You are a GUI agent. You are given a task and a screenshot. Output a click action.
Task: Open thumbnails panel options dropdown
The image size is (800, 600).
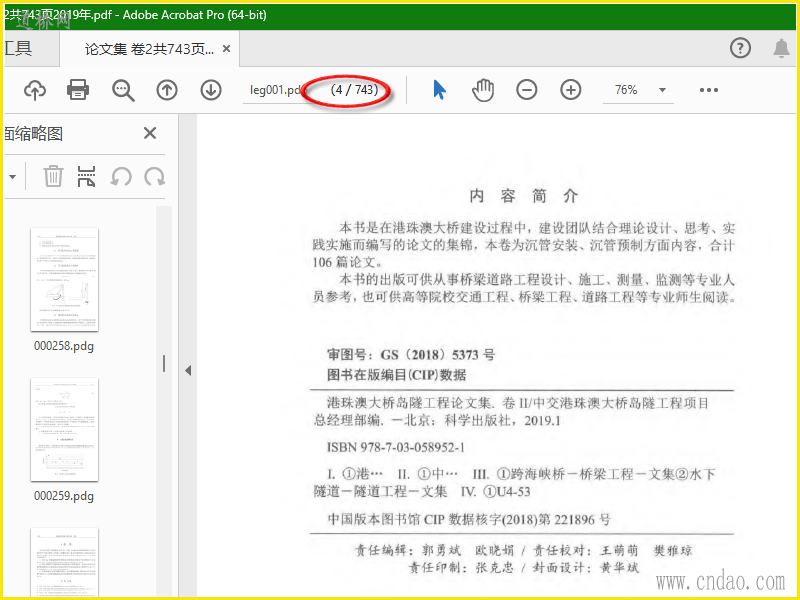pos(12,177)
